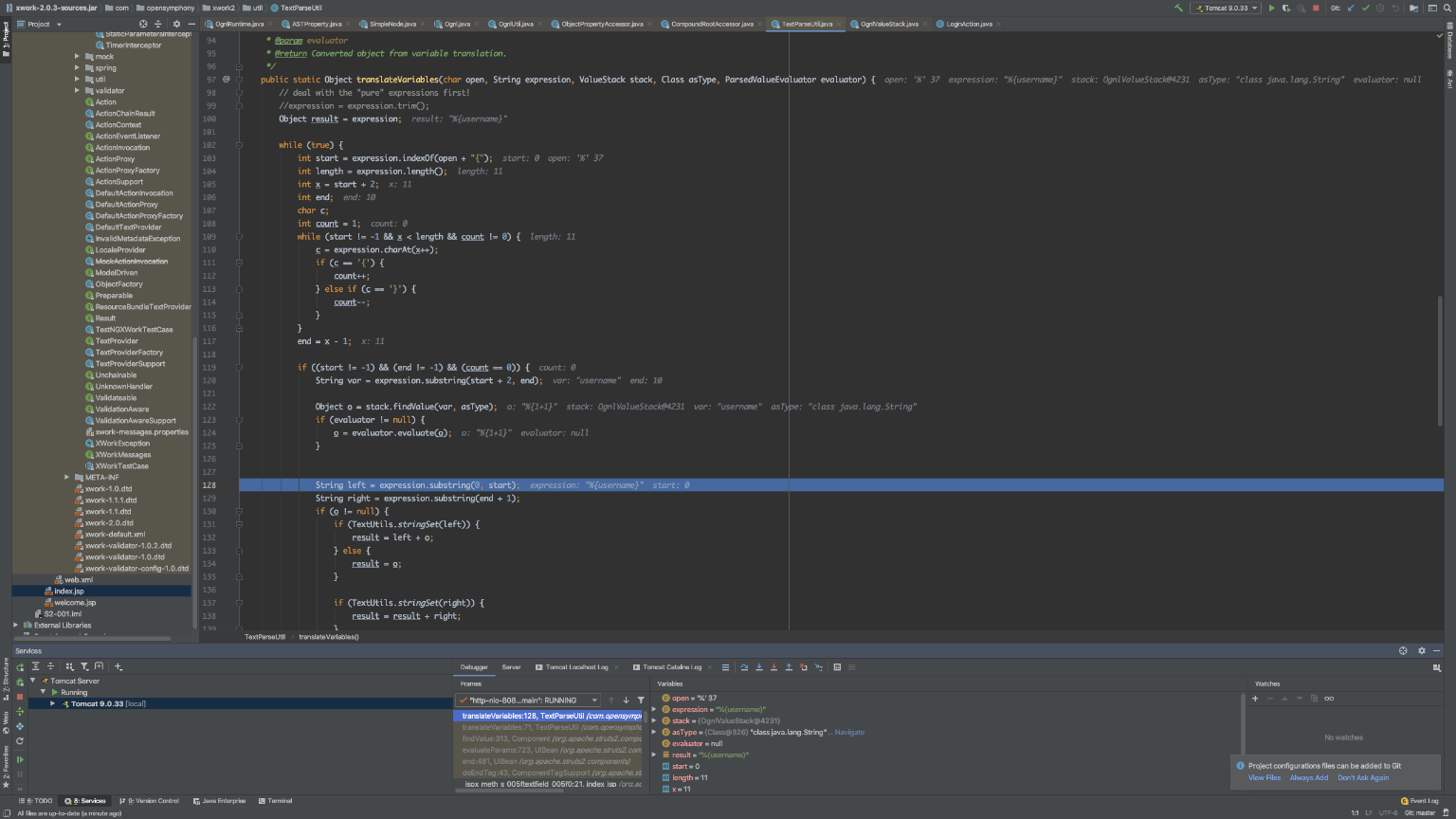The height and width of the screenshot is (819, 1456).
Task: Click Git update project arrow icon
Action: click(1351, 8)
